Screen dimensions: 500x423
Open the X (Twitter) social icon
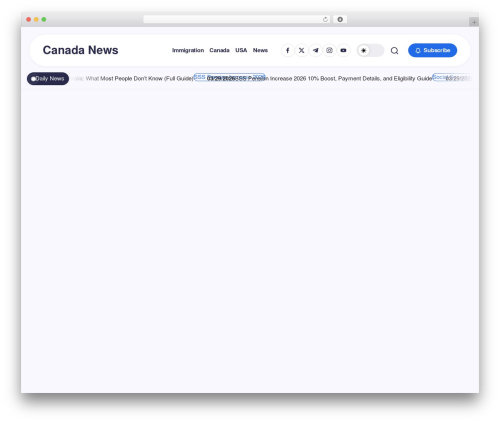click(301, 50)
